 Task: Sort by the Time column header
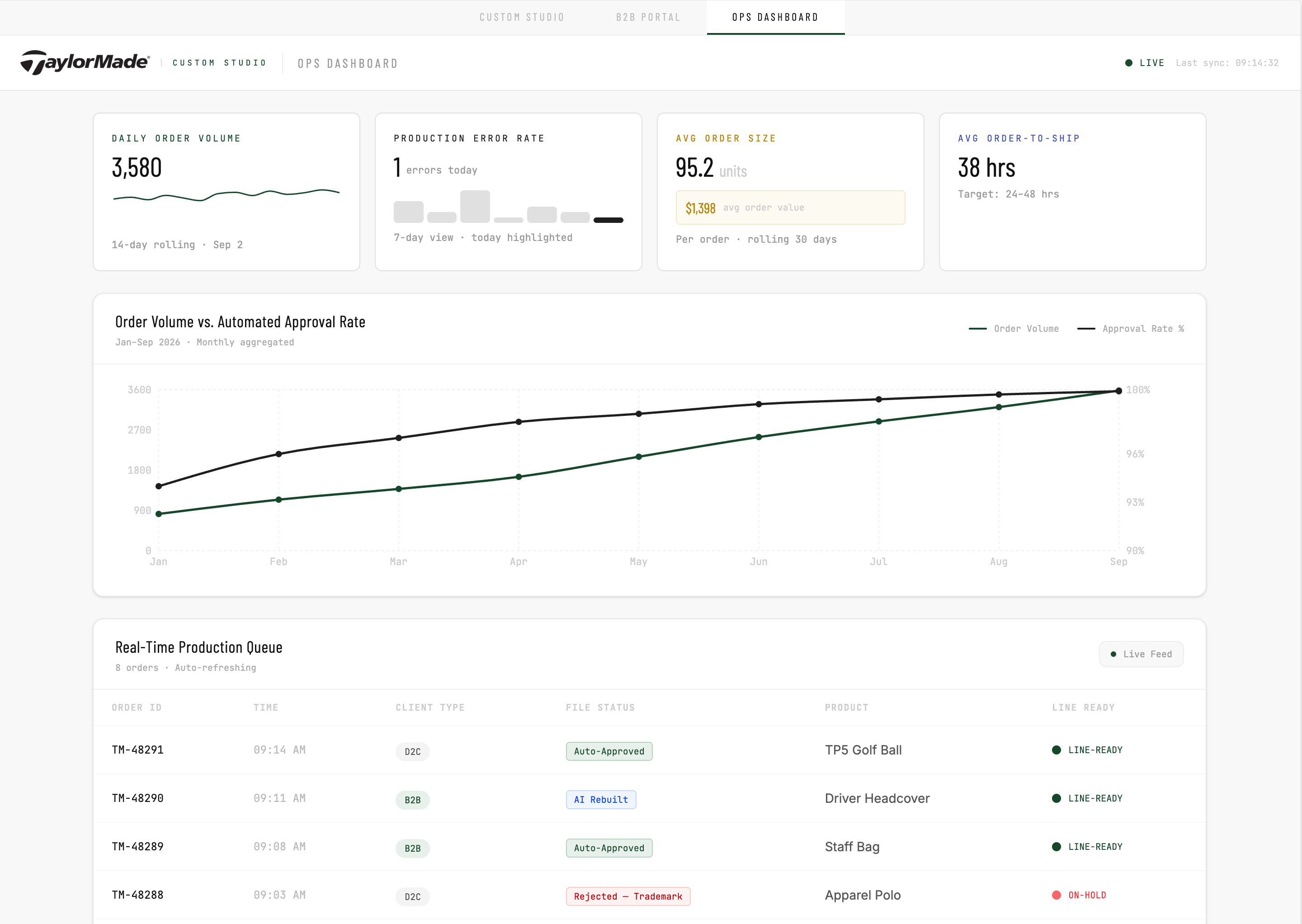coord(266,707)
